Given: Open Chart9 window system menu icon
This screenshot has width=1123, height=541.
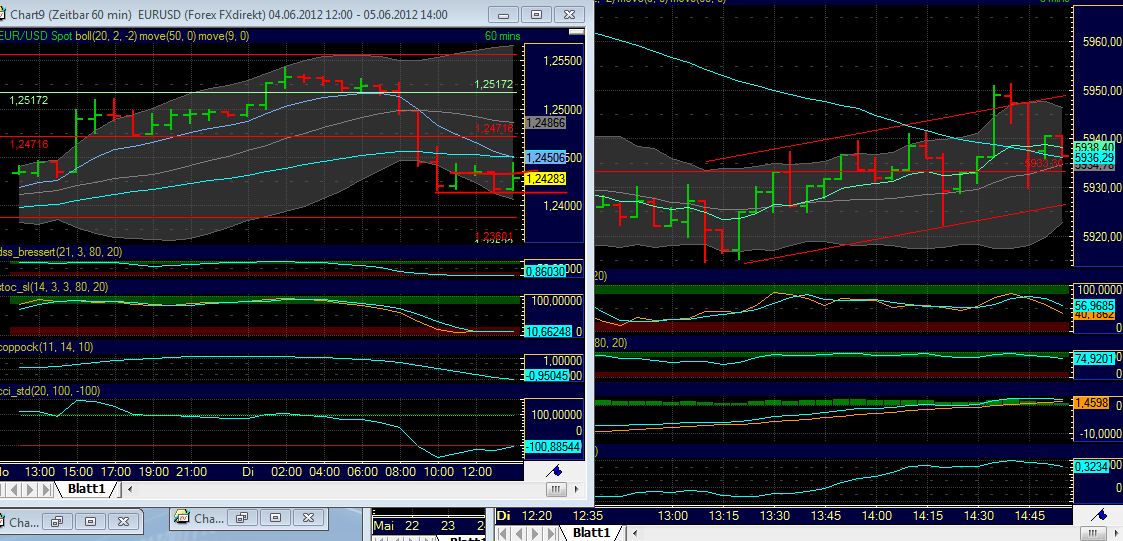Looking at the screenshot, I should [x=5, y=14].
